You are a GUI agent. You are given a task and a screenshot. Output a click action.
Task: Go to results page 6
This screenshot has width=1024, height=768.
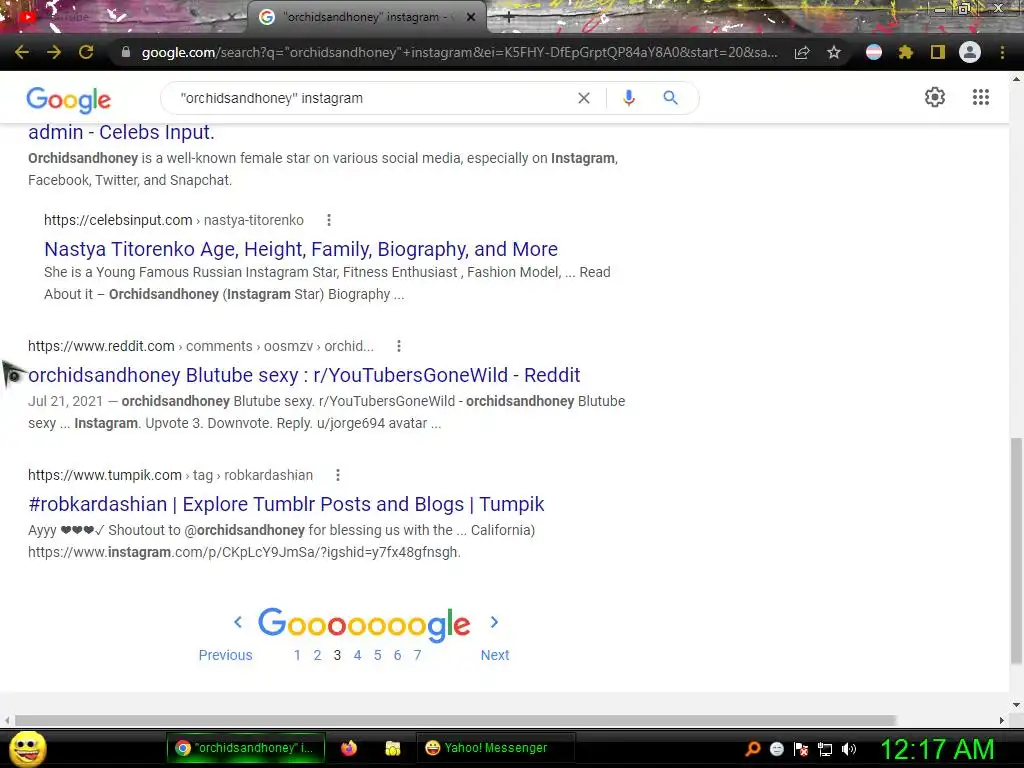(x=397, y=655)
